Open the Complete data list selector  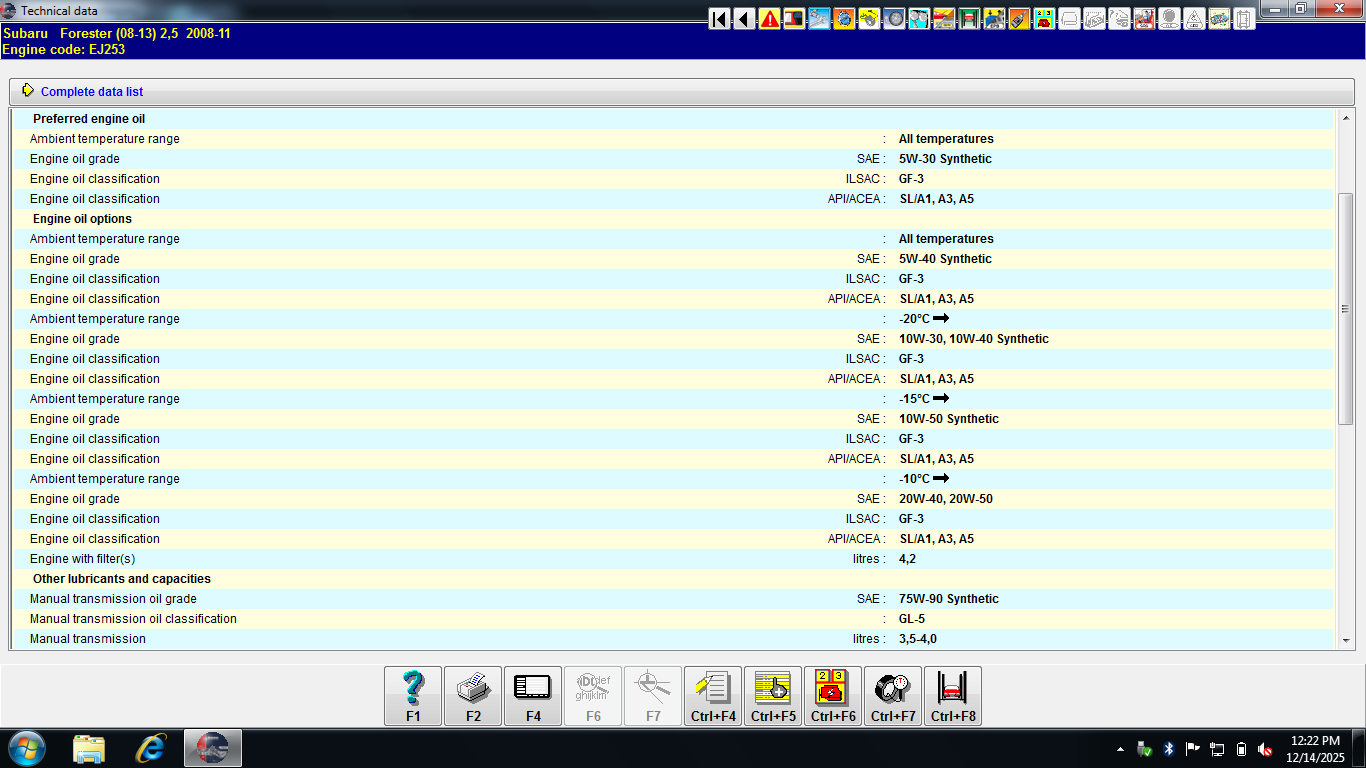coord(683,91)
